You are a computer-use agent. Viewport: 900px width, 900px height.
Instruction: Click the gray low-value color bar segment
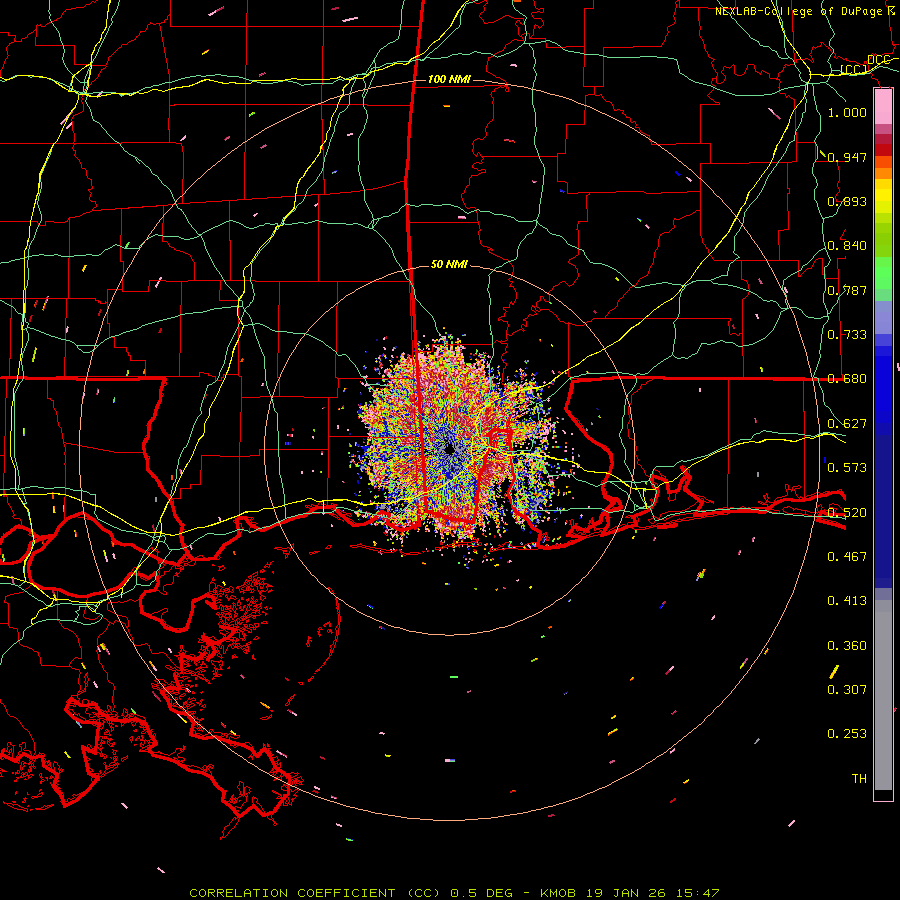tap(883, 695)
